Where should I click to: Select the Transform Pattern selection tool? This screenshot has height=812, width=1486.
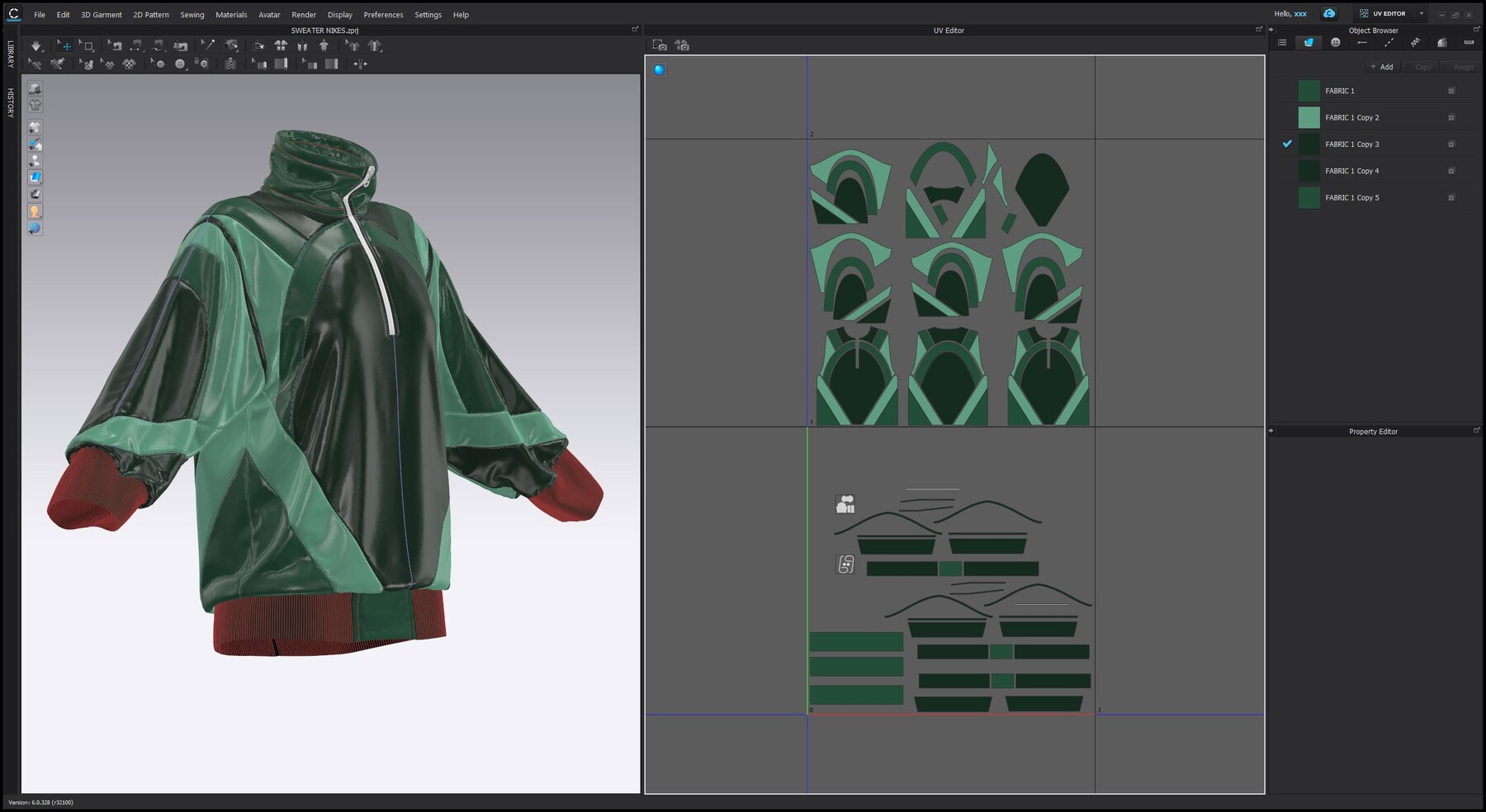(x=65, y=45)
